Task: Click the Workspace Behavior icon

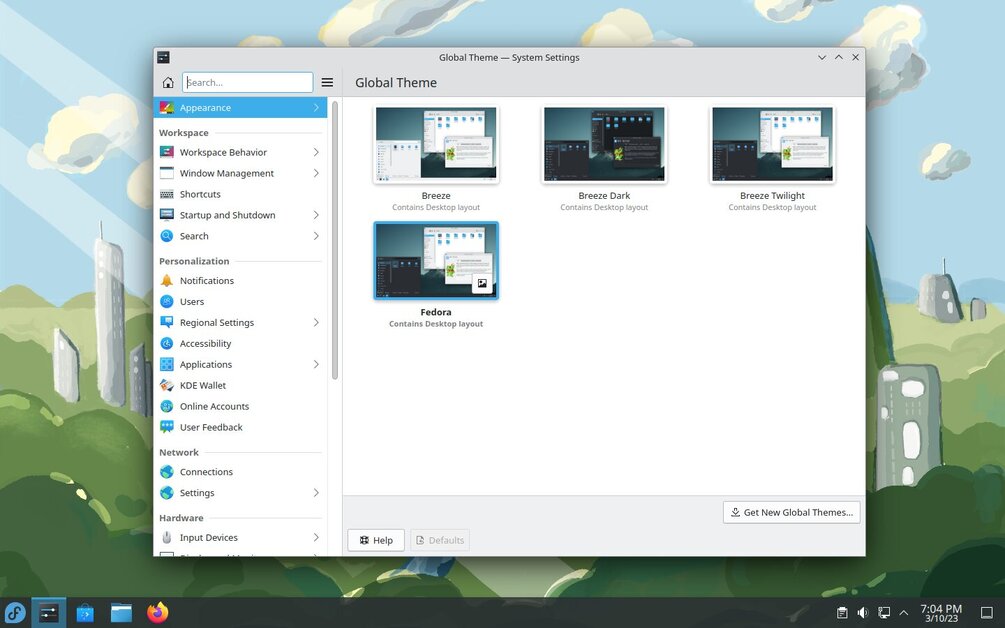Action: click(167, 152)
